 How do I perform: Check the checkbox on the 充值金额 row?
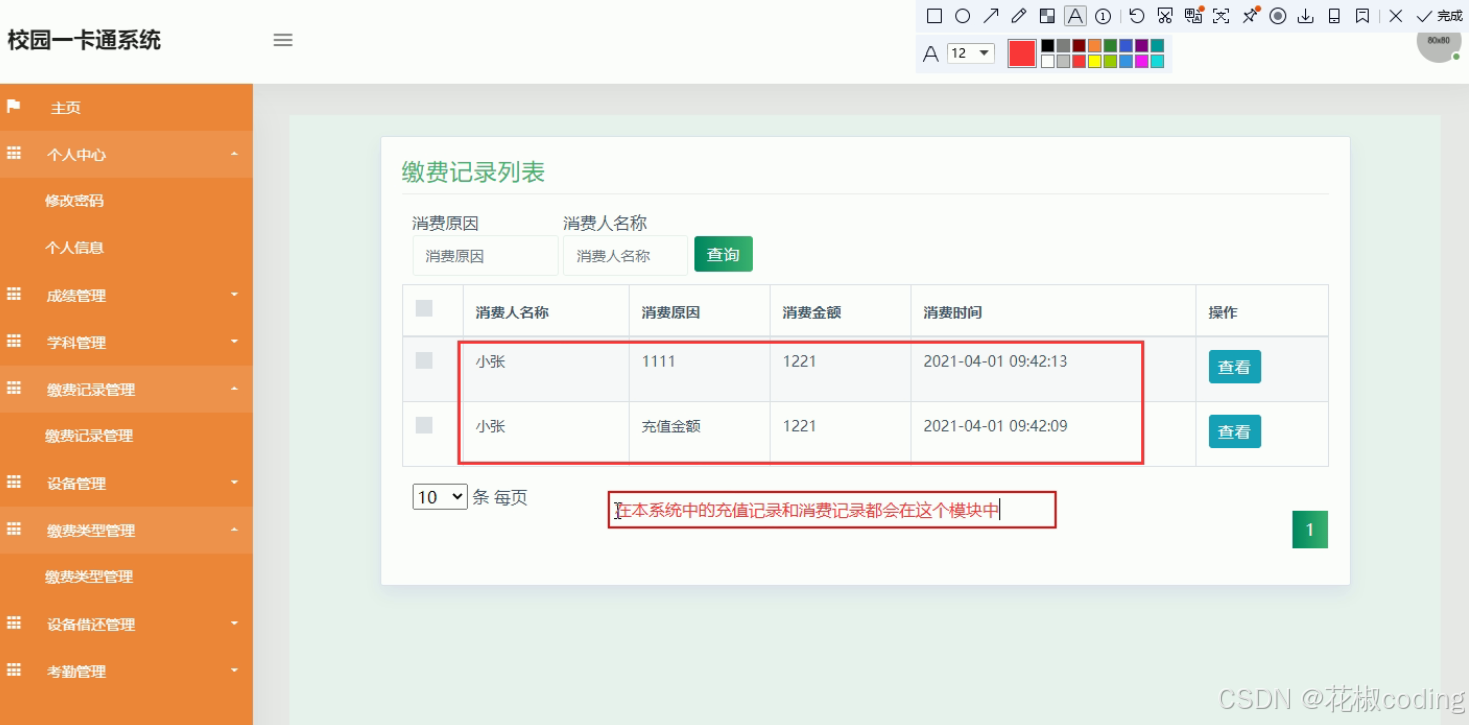click(x=422, y=425)
